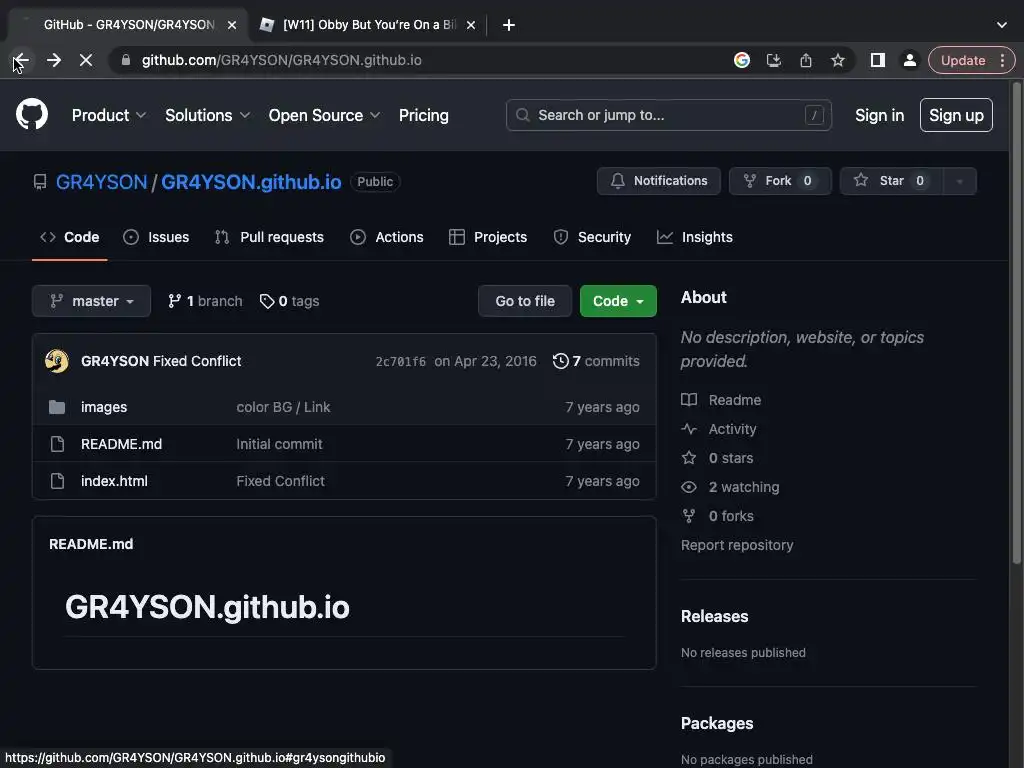Click 0 stars in About sidebar

coord(718,458)
